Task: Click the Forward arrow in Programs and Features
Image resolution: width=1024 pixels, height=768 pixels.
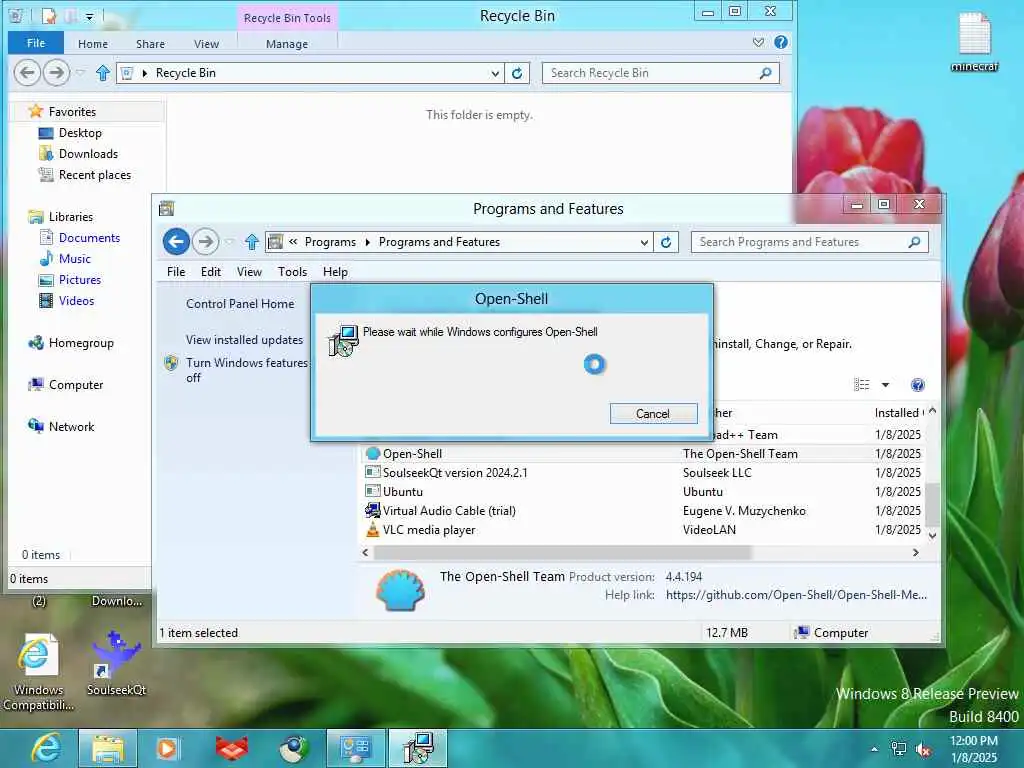Action: pos(206,242)
